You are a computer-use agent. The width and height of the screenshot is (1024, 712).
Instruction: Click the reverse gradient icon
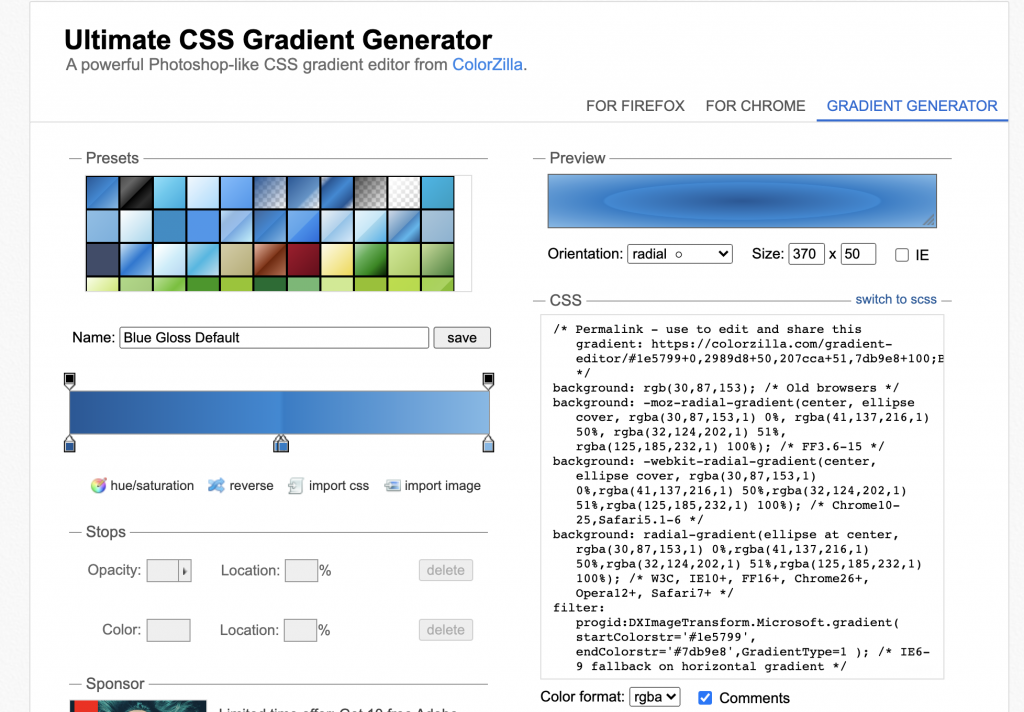click(x=216, y=485)
